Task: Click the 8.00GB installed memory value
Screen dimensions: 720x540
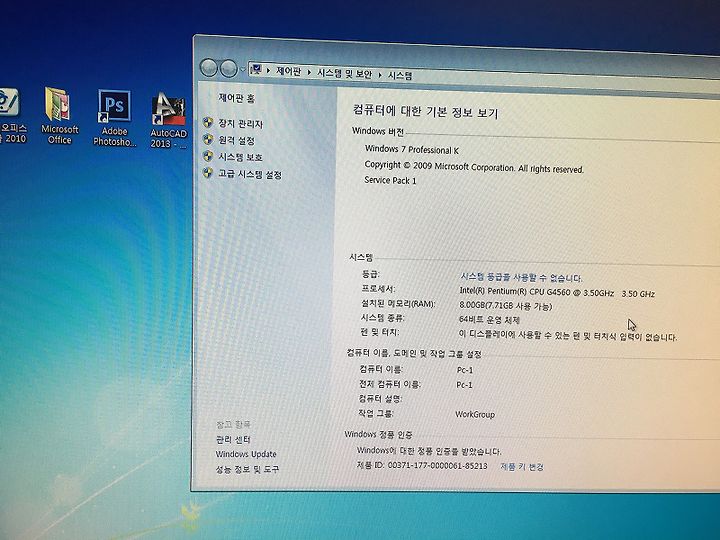Action: [506, 306]
